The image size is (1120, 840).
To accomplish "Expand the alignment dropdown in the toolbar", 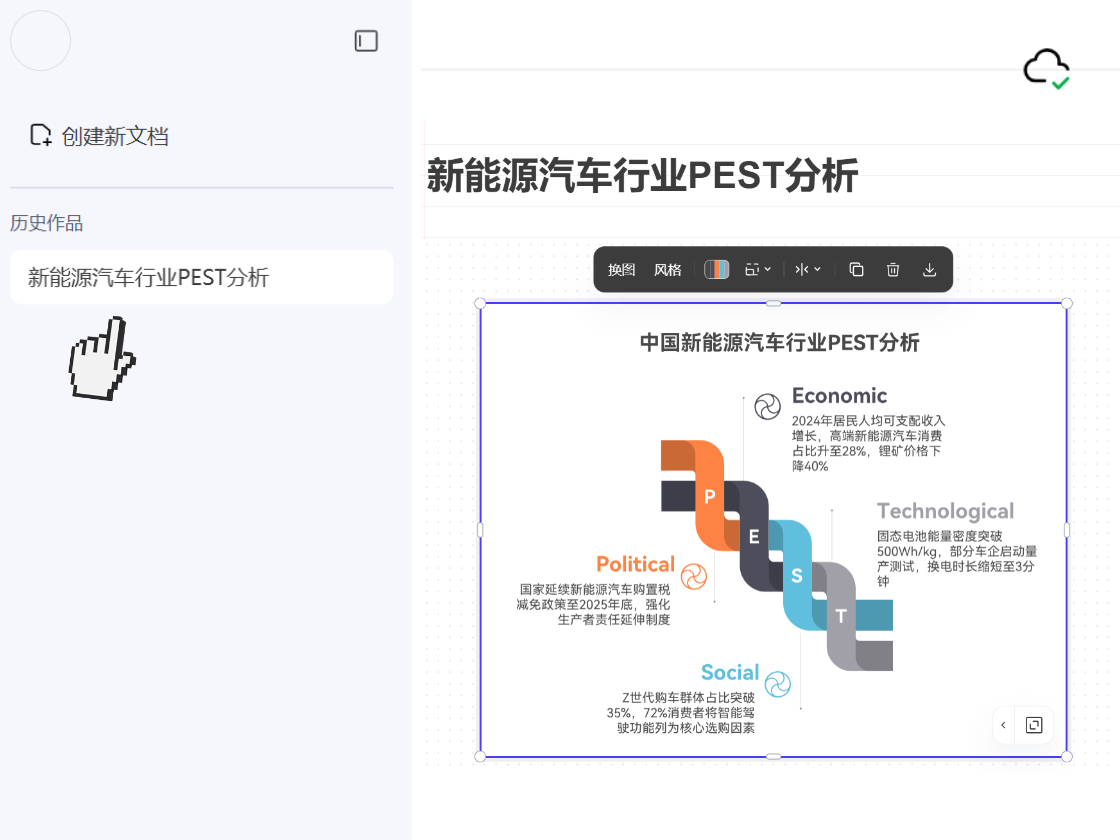I will point(808,269).
